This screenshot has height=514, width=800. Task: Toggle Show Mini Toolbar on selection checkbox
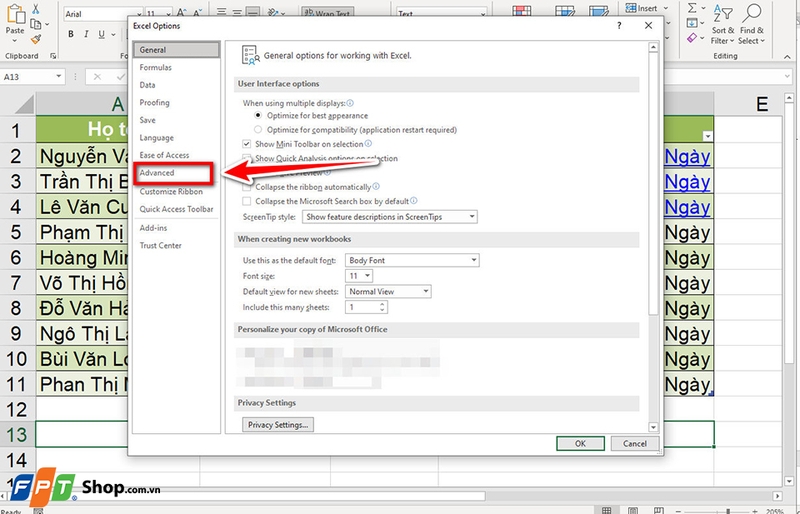coord(247,144)
